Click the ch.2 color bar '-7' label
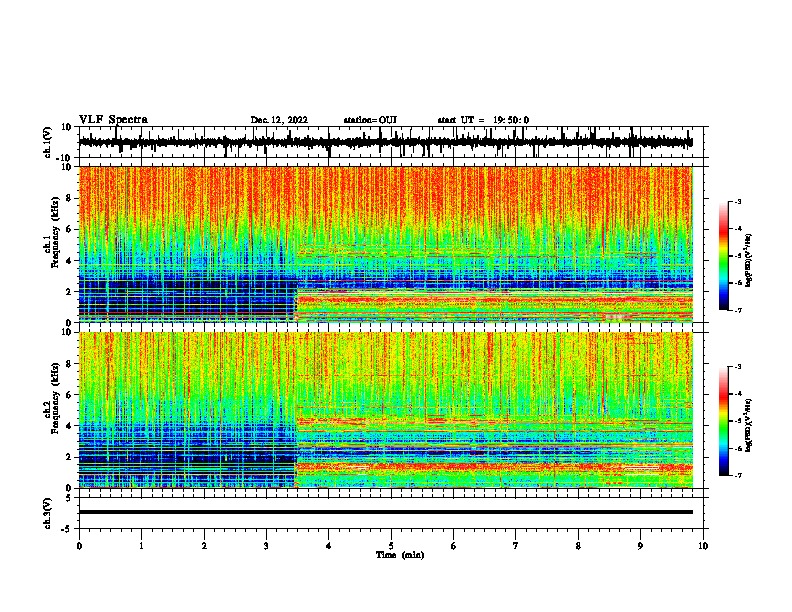792x612 pixels. click(737, 475)
